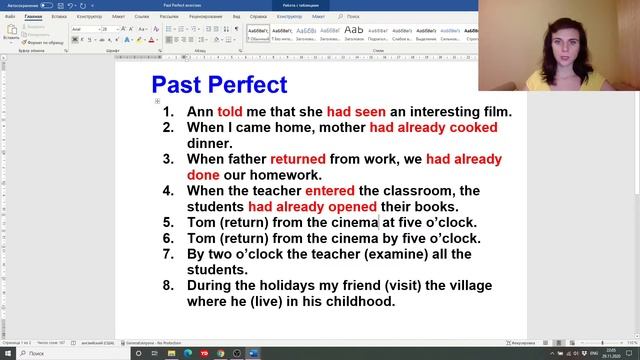Toggle the AutoSave switch in the title bar
The image size is (640, 360).
click(x=46, y=6)
